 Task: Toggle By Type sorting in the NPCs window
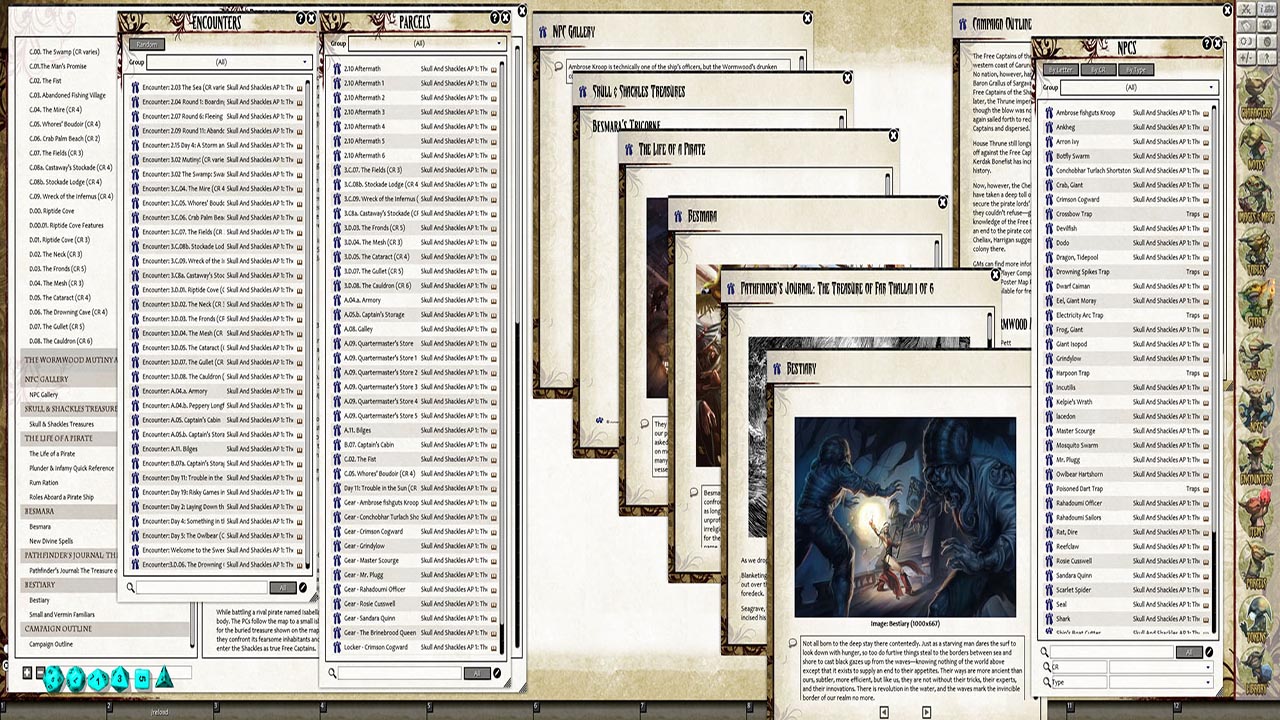click(x=1136, y=70)
